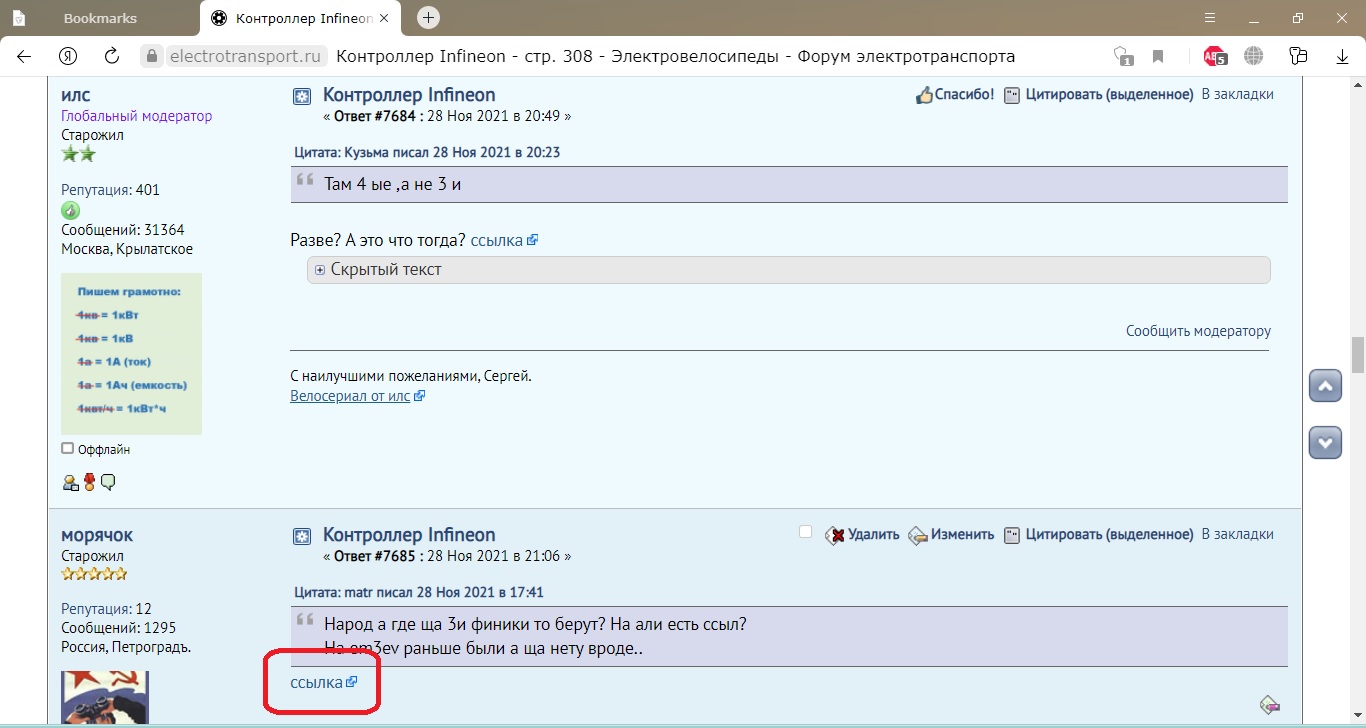View илс profile via the person icon
This screenshot has height=728, width=1366.
click(70, 482)
